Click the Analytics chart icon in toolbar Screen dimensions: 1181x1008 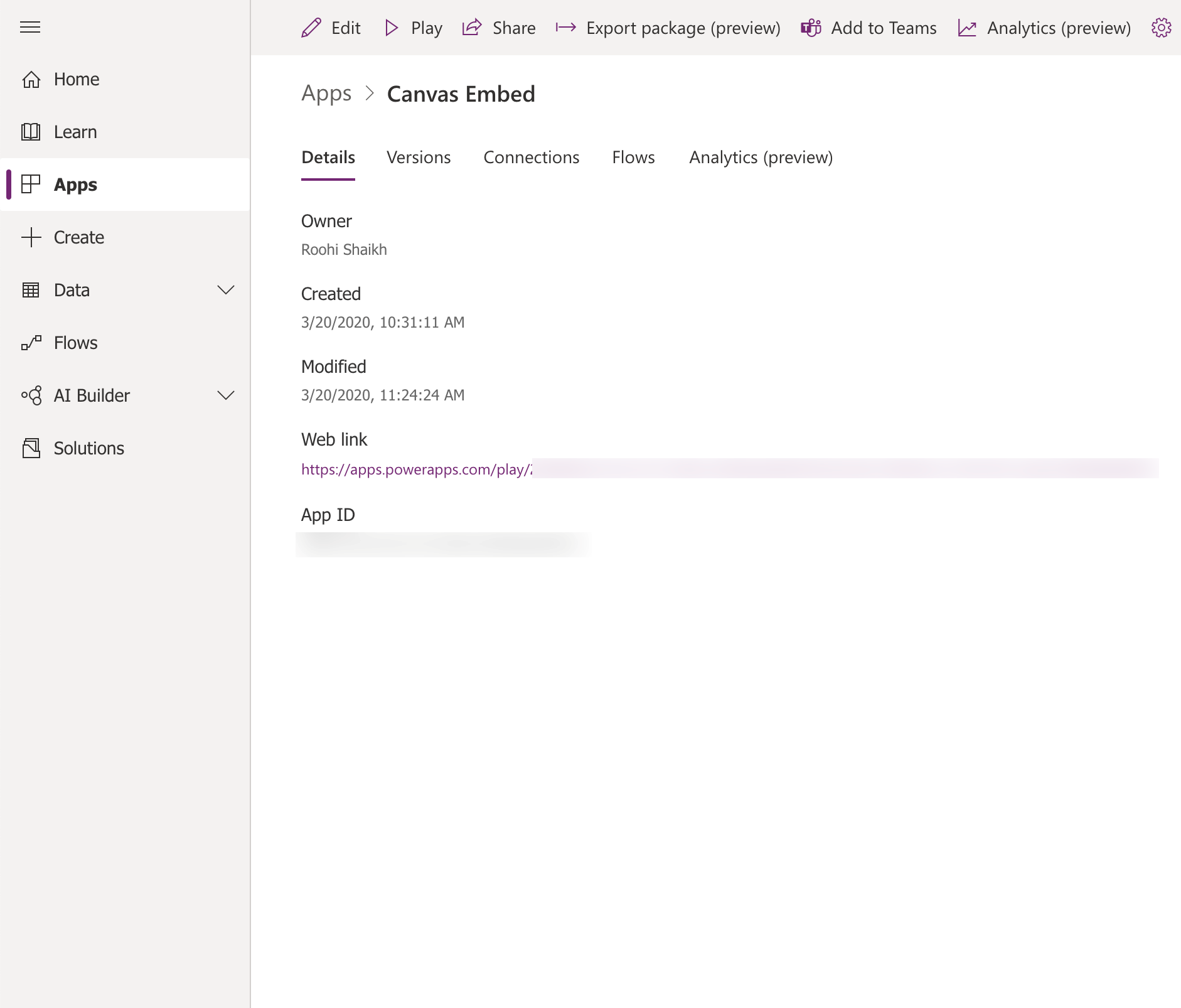click(x=967, y=28)
